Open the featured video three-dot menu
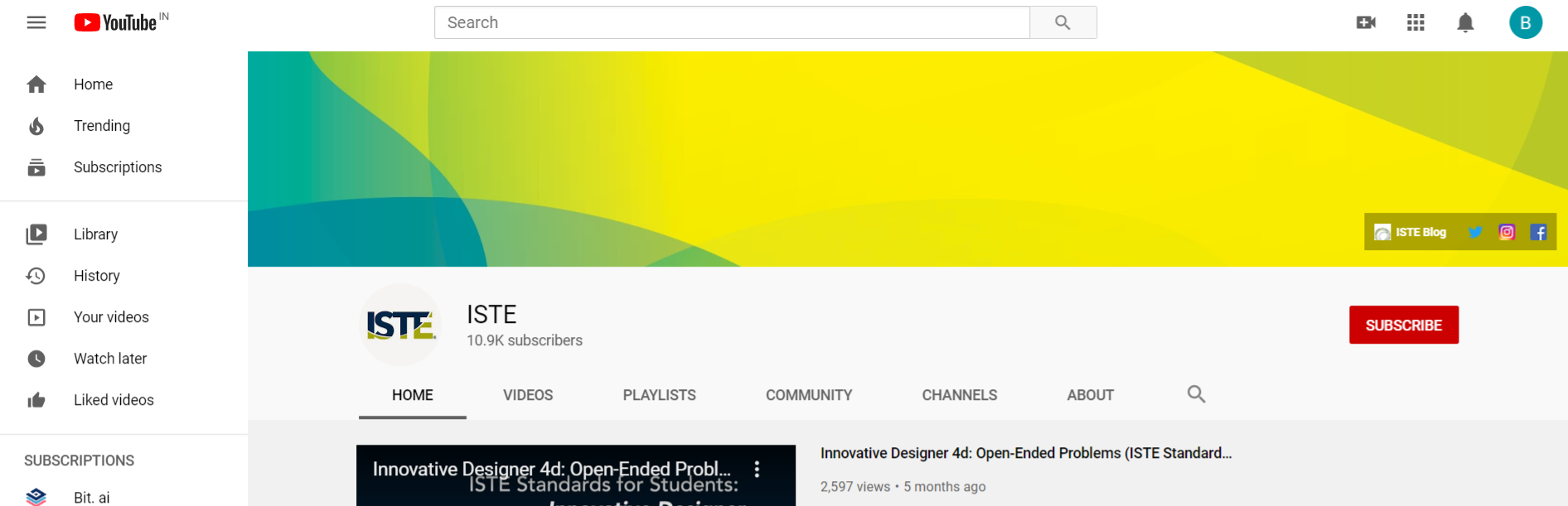 coord(757,470)
